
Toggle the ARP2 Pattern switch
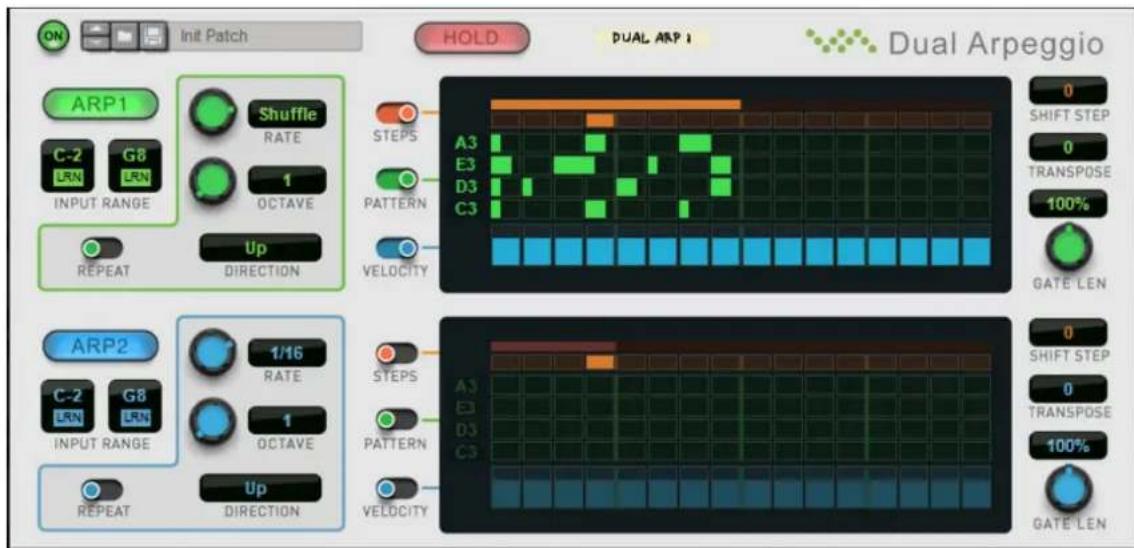(x=397, y=419)
